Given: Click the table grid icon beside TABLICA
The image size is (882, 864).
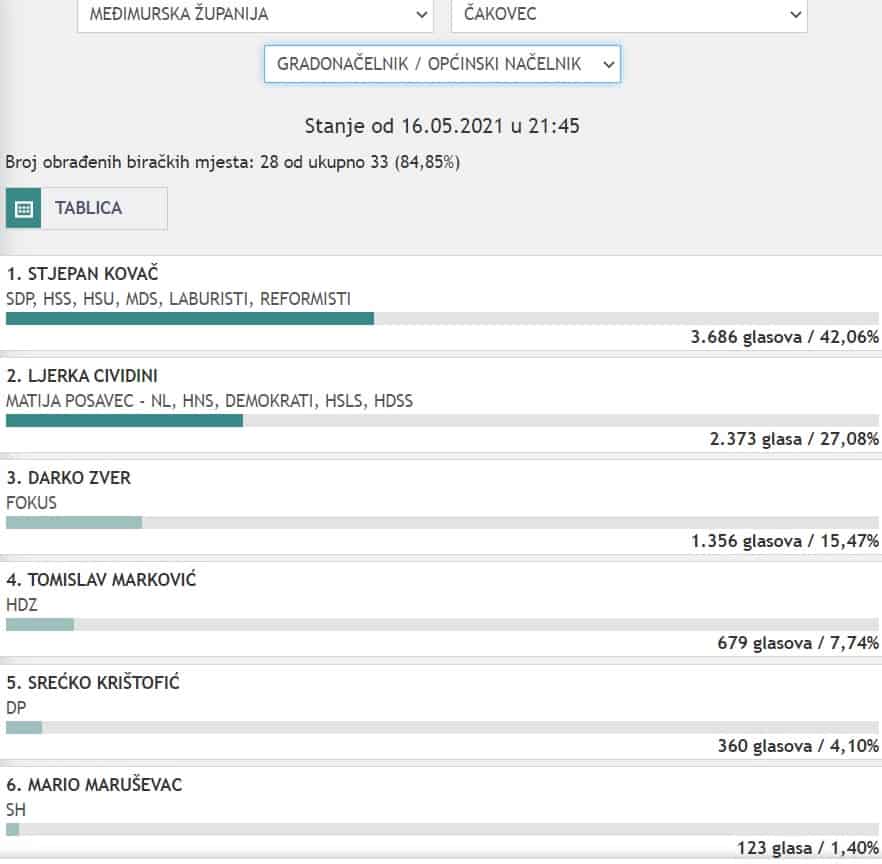Looking at the screenshot, I should 24,209.
